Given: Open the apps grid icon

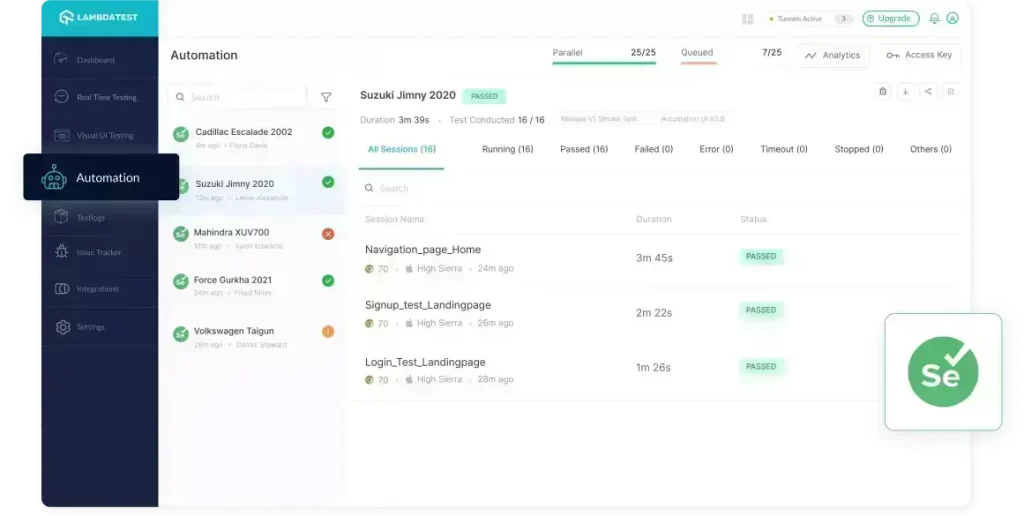Looking at the screenshot, I should point(748,19).
